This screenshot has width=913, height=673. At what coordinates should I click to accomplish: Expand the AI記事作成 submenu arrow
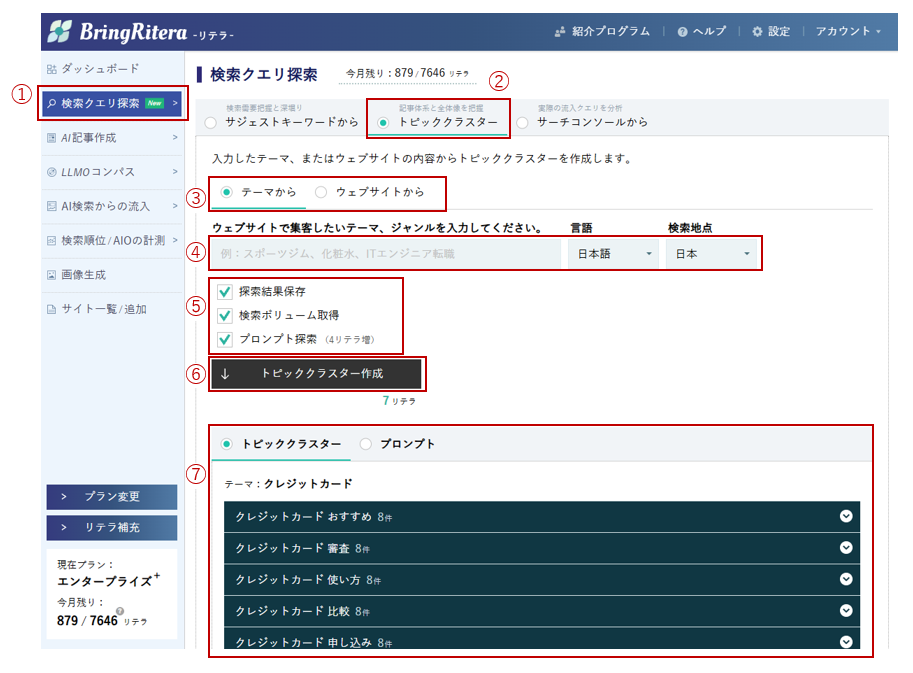click(x=175, y=137)
